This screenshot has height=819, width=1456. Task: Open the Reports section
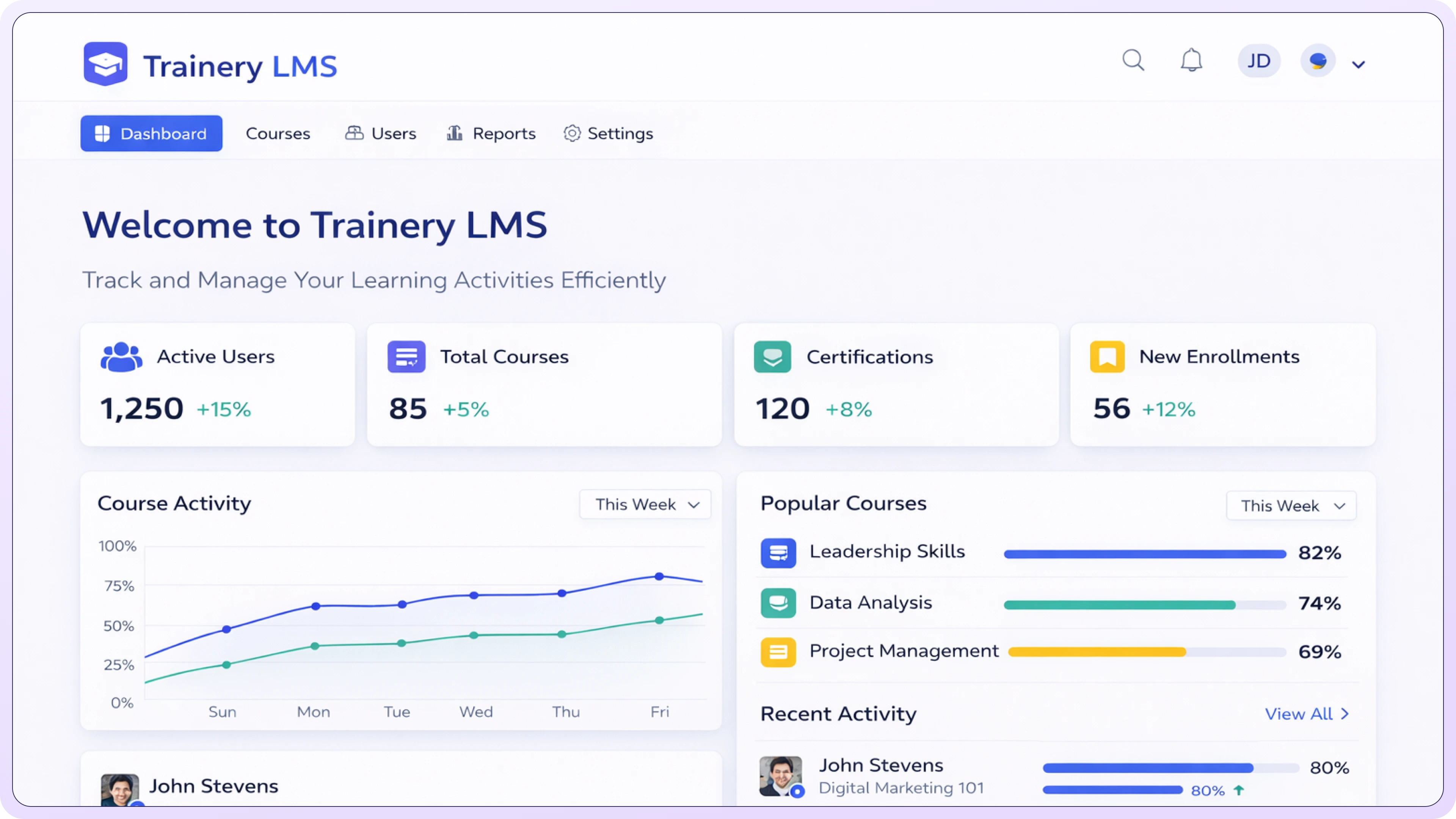point(491,133)
